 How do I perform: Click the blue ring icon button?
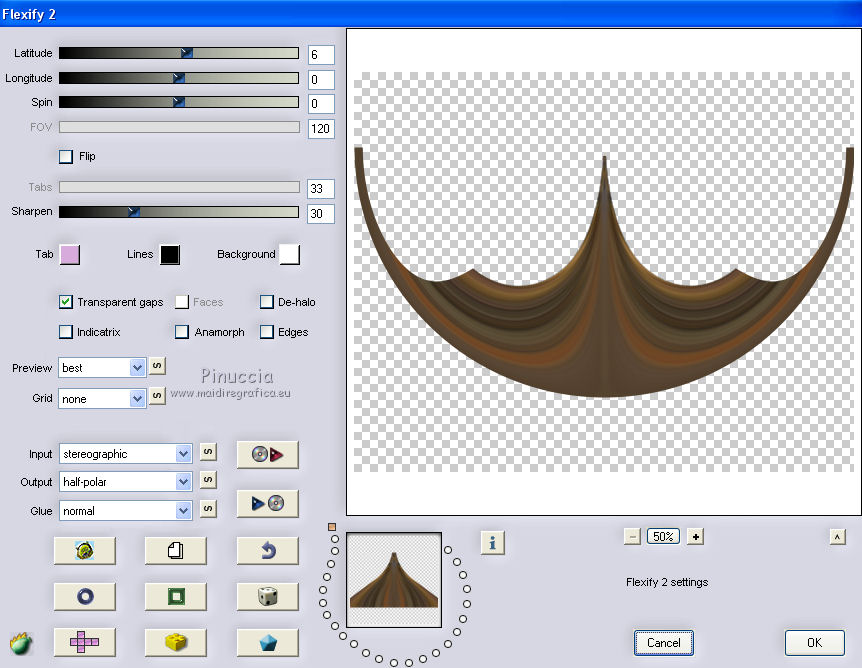pos(85,597)
